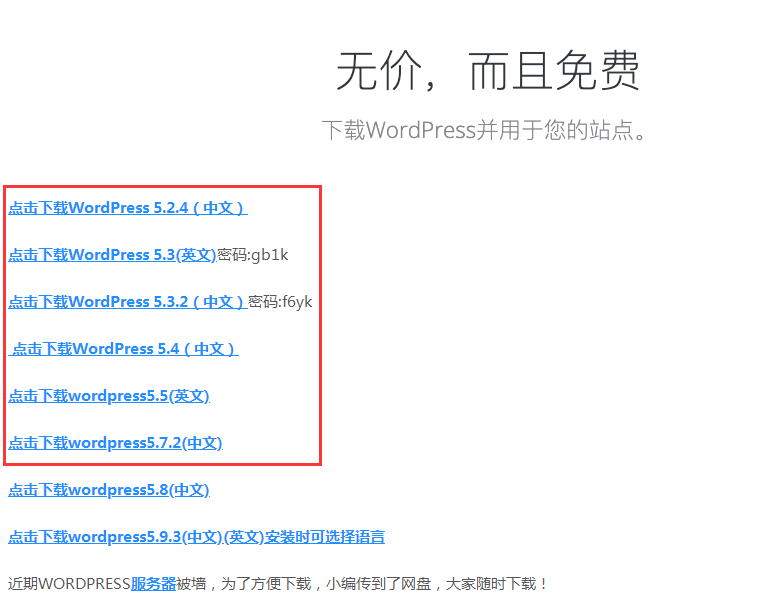Viewport: 758px width, 603px height.
Task: Click the 大家随时下载！ text ending the paragraph
Action: (x=496, y=584)
